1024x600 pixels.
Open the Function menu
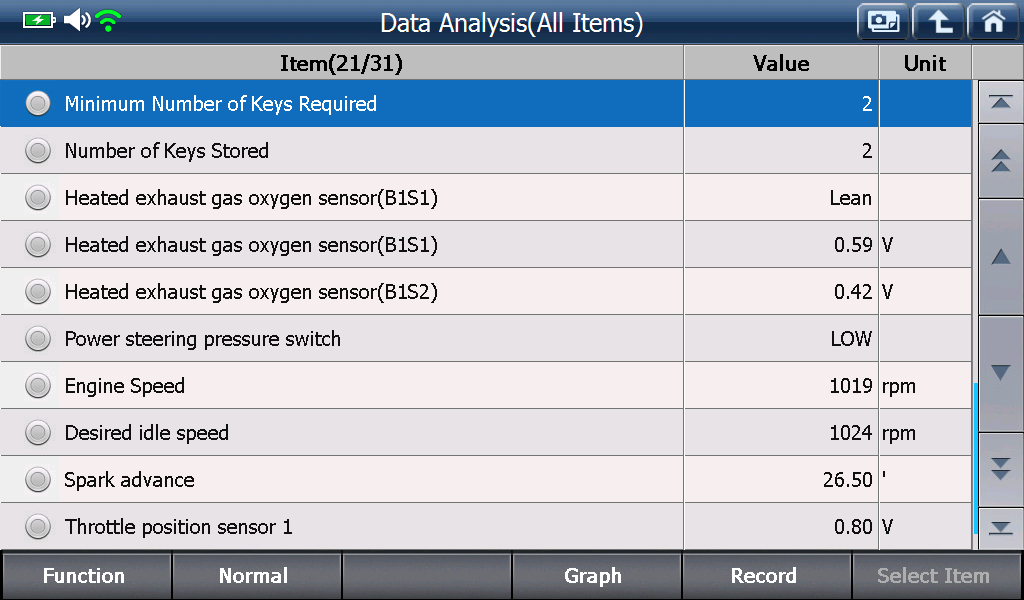point(86,576)
